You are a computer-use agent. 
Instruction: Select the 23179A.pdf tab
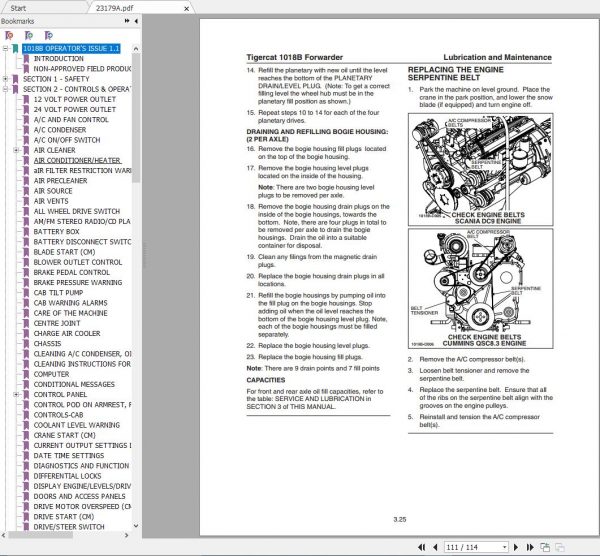(115, 8)
